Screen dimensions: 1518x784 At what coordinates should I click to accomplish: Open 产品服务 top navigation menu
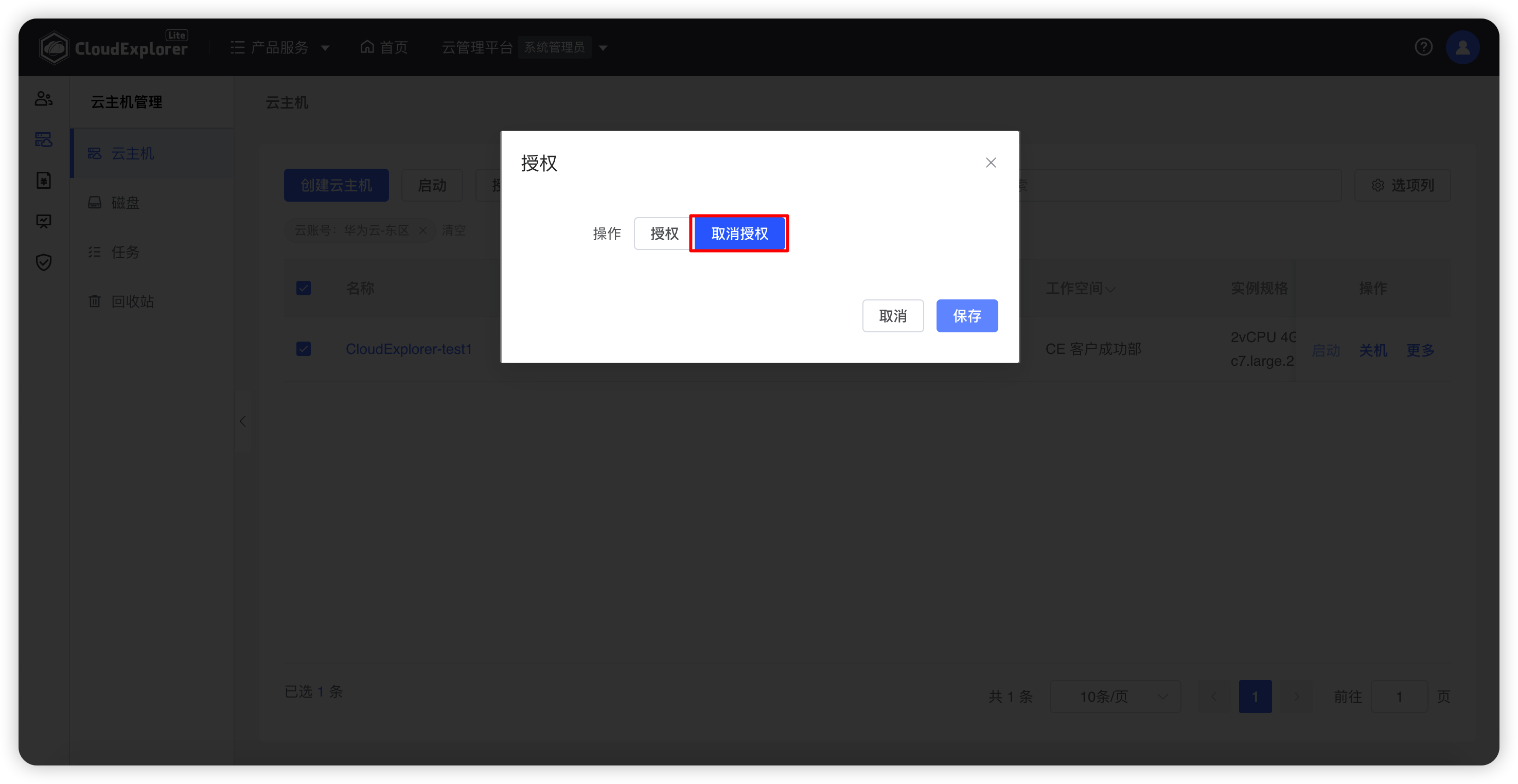pos(280,47)
